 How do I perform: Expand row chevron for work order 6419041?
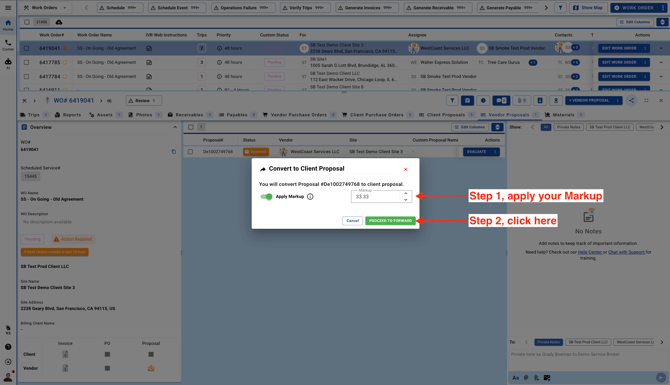click(x=661, y=48)
